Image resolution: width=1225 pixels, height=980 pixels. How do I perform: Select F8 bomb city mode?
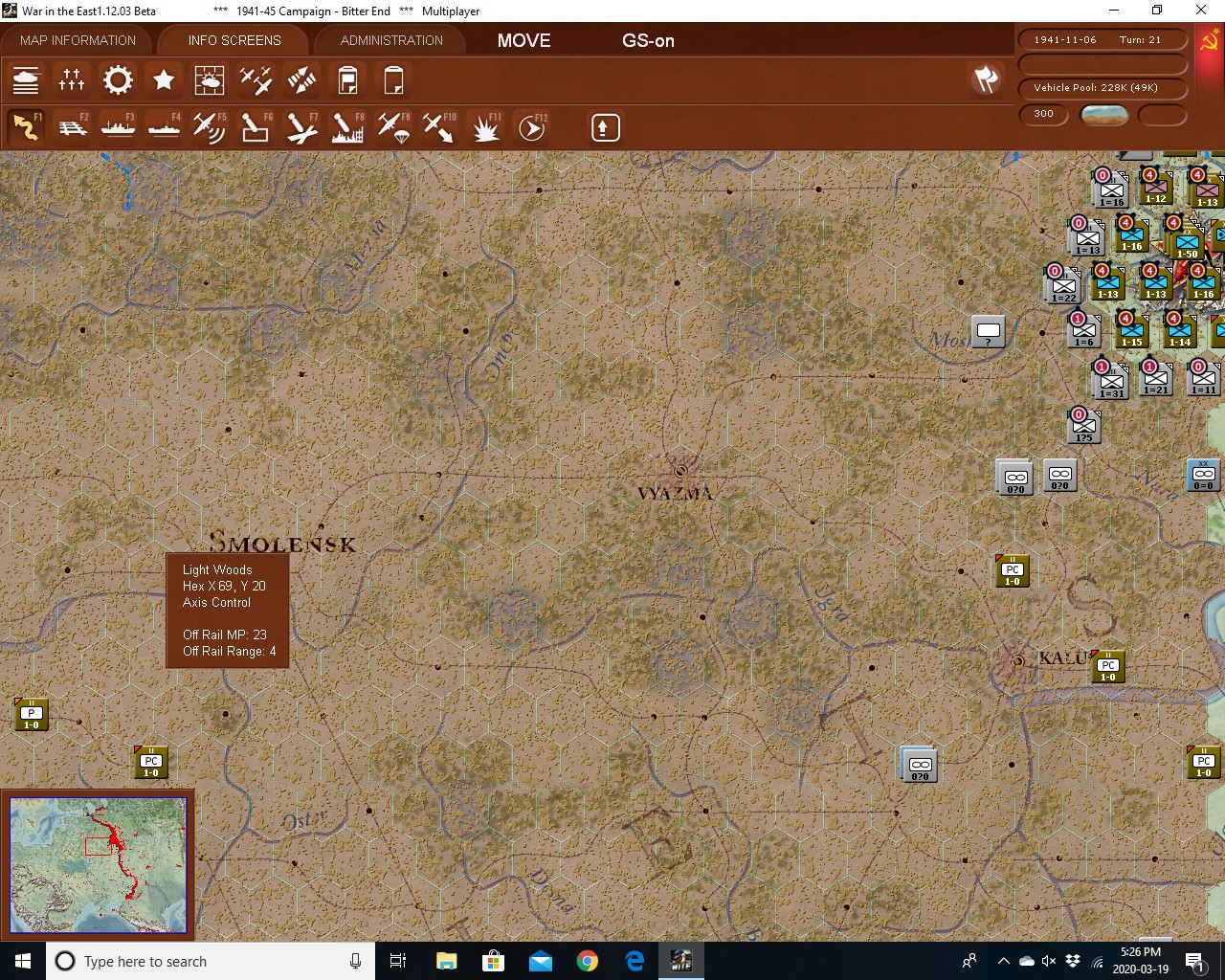(347, 127)
